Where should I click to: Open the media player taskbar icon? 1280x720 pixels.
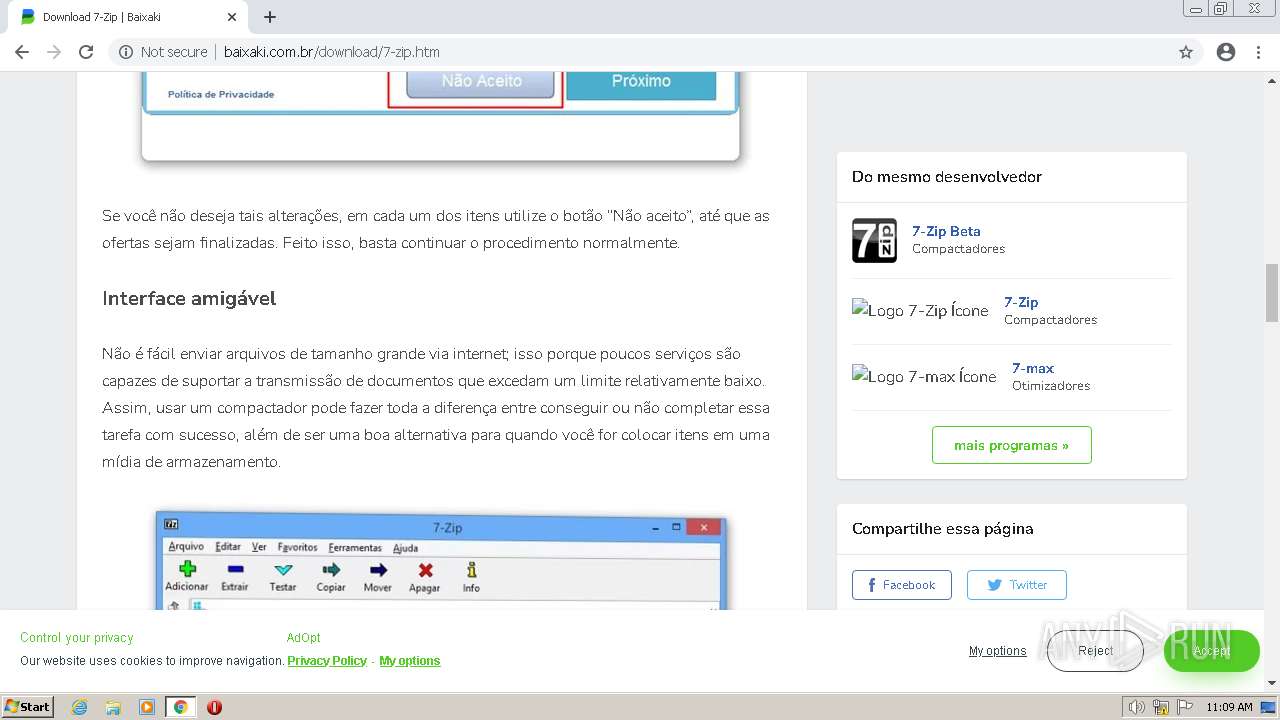[x=147, y=707]
